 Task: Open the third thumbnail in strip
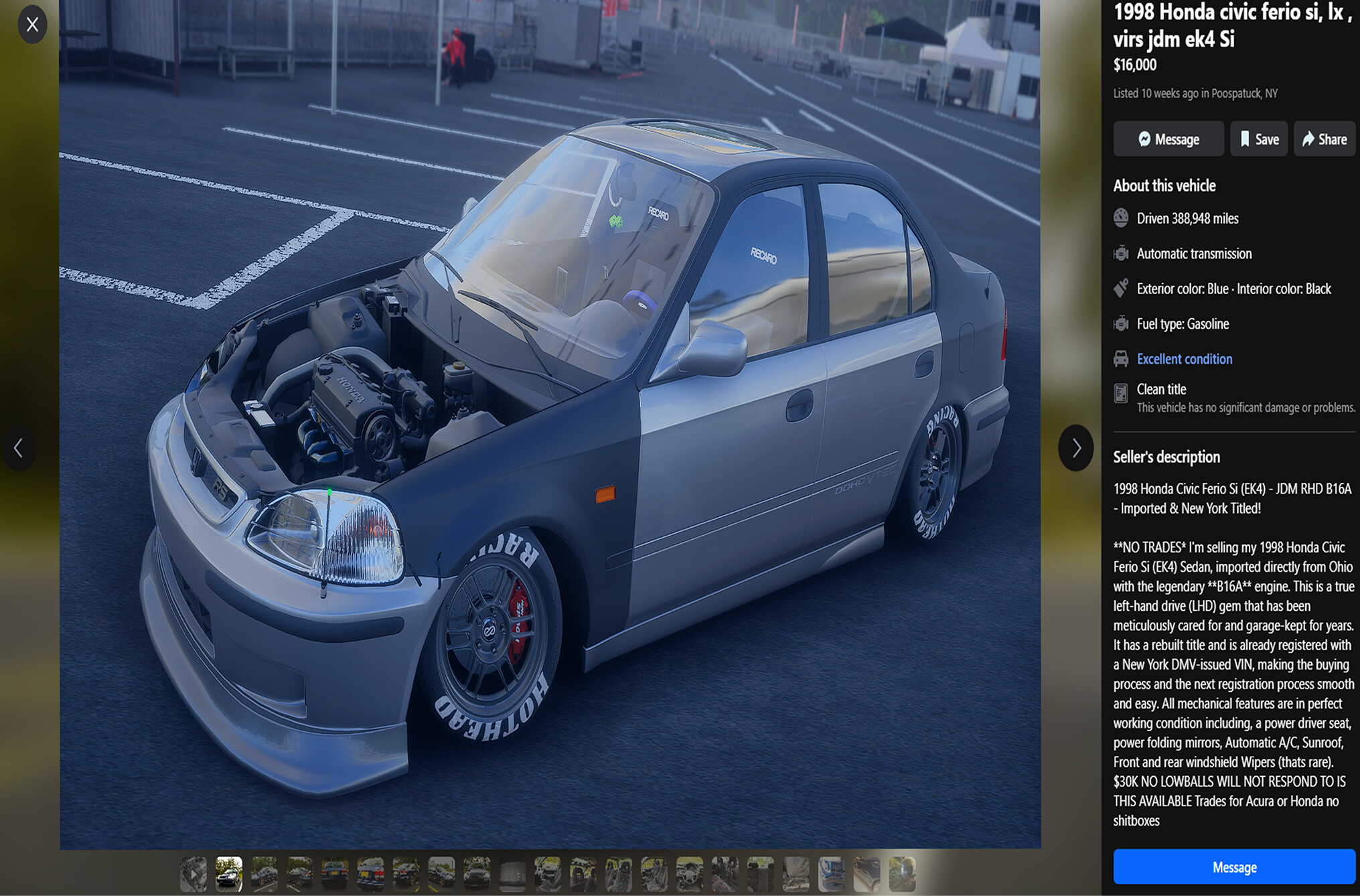[x=265, y=874]
